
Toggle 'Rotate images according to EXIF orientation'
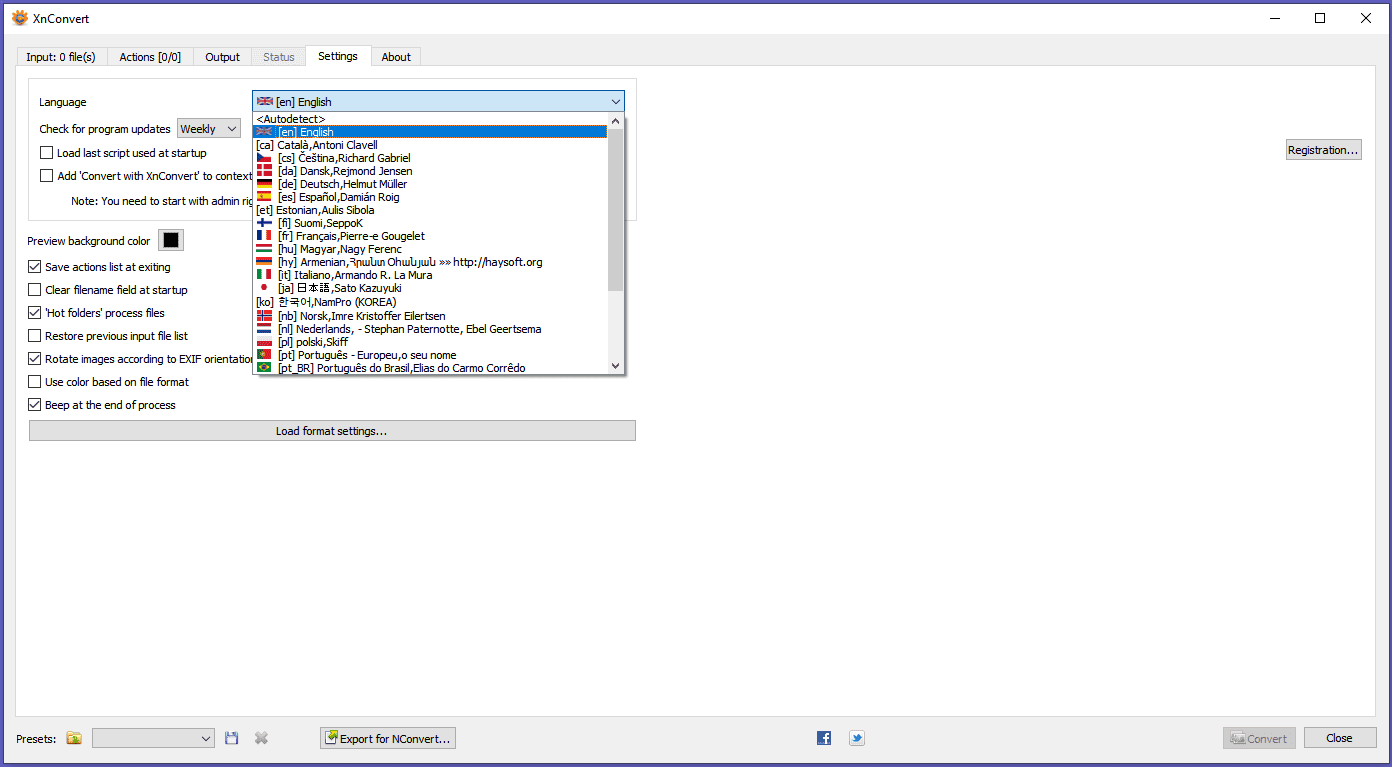(35, 359)
